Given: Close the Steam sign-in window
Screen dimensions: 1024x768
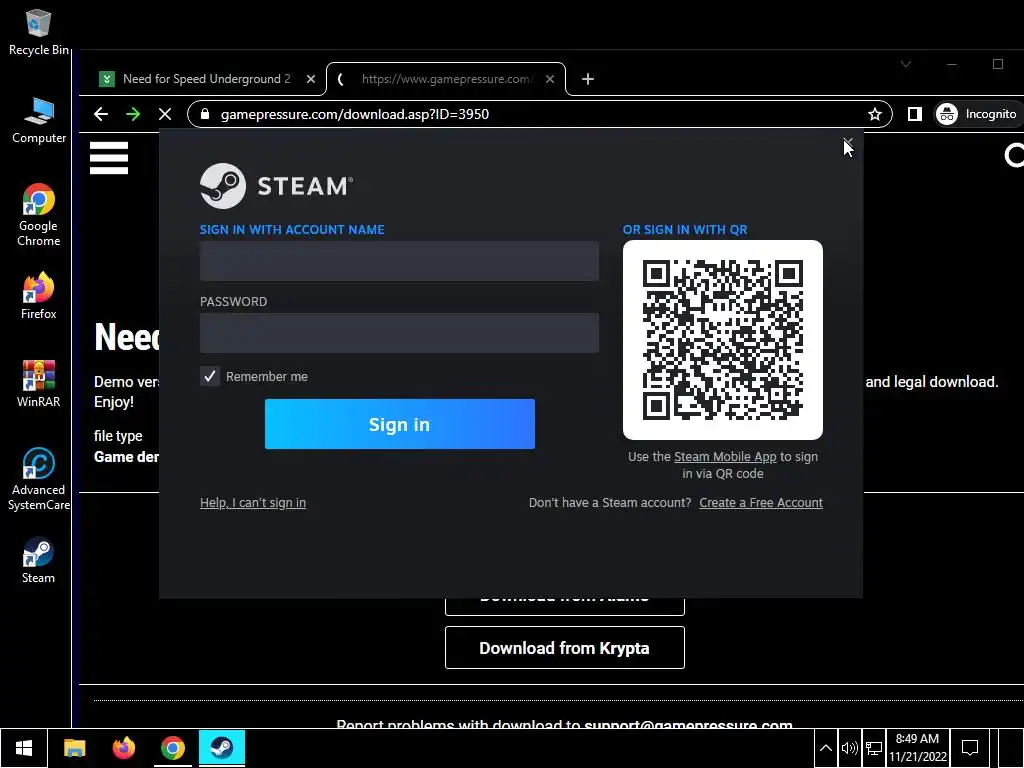Looking at the screenshot, I should point(848,143).
